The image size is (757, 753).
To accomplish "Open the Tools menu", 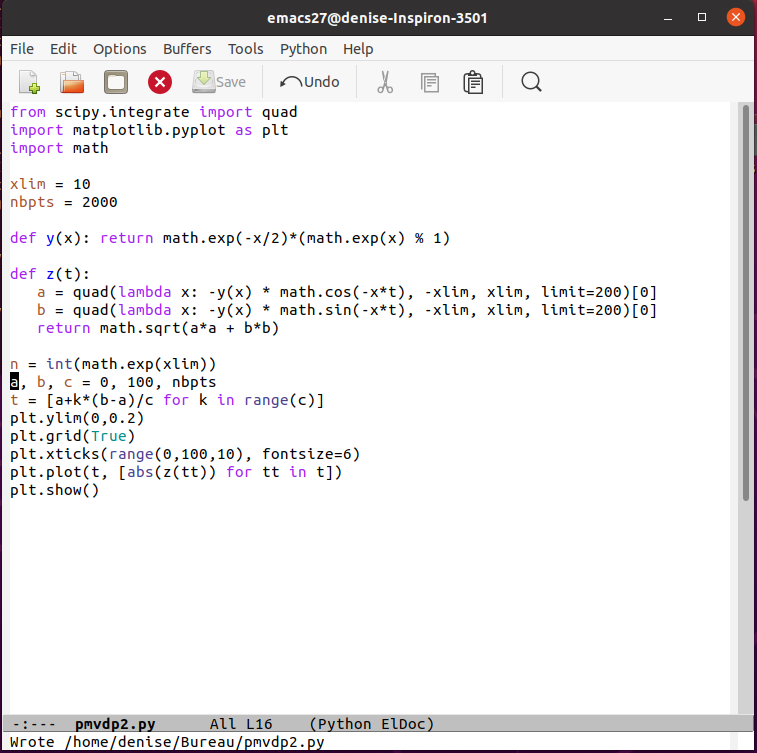I will 245,48.
